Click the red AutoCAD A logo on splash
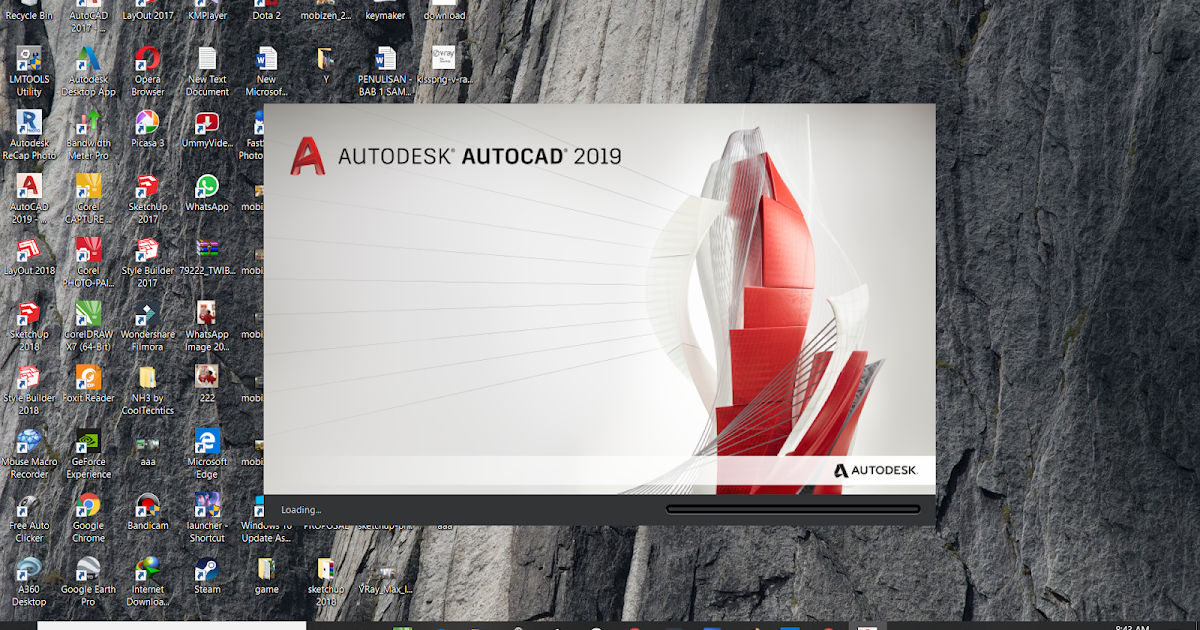The height and width of the screenshot is (630, 1200). pyautogui.click(x=308, y=156)
